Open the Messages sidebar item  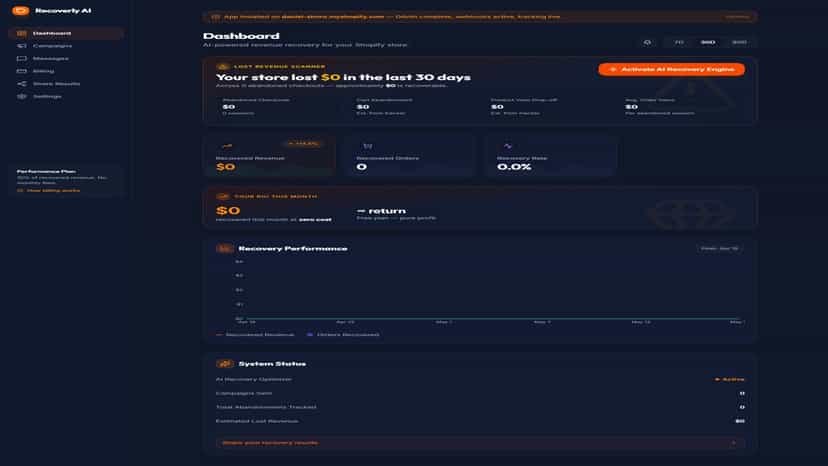[x=66, y=59]
